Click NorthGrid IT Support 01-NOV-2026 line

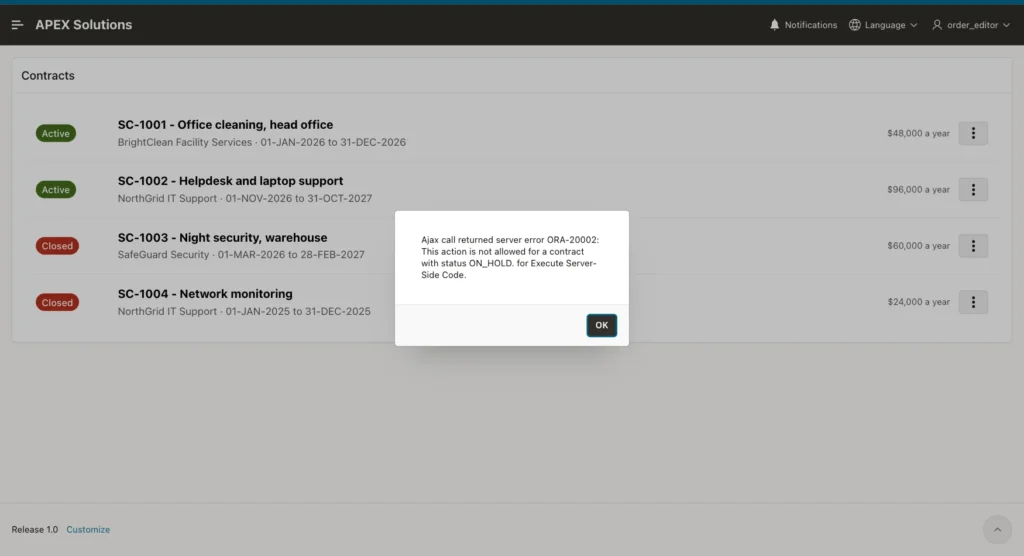point(245,199)
